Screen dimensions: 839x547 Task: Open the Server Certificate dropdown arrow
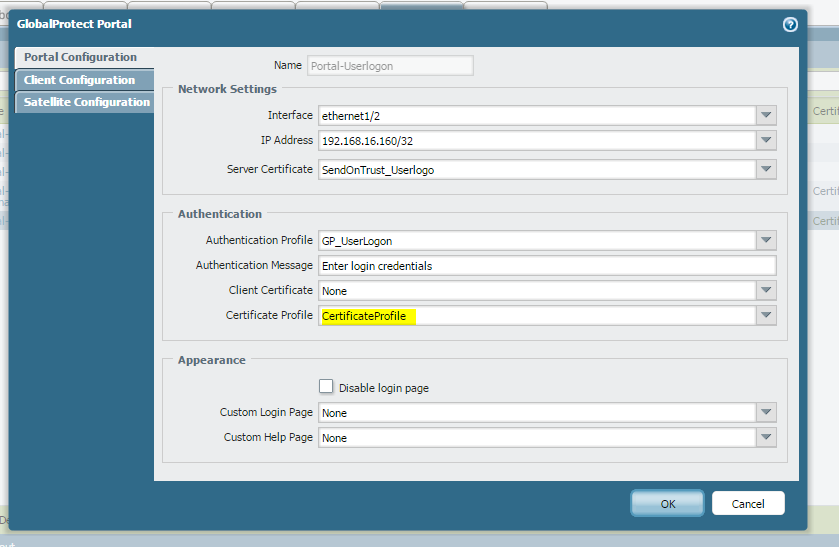pyautogui.click(x=766, y=170)
